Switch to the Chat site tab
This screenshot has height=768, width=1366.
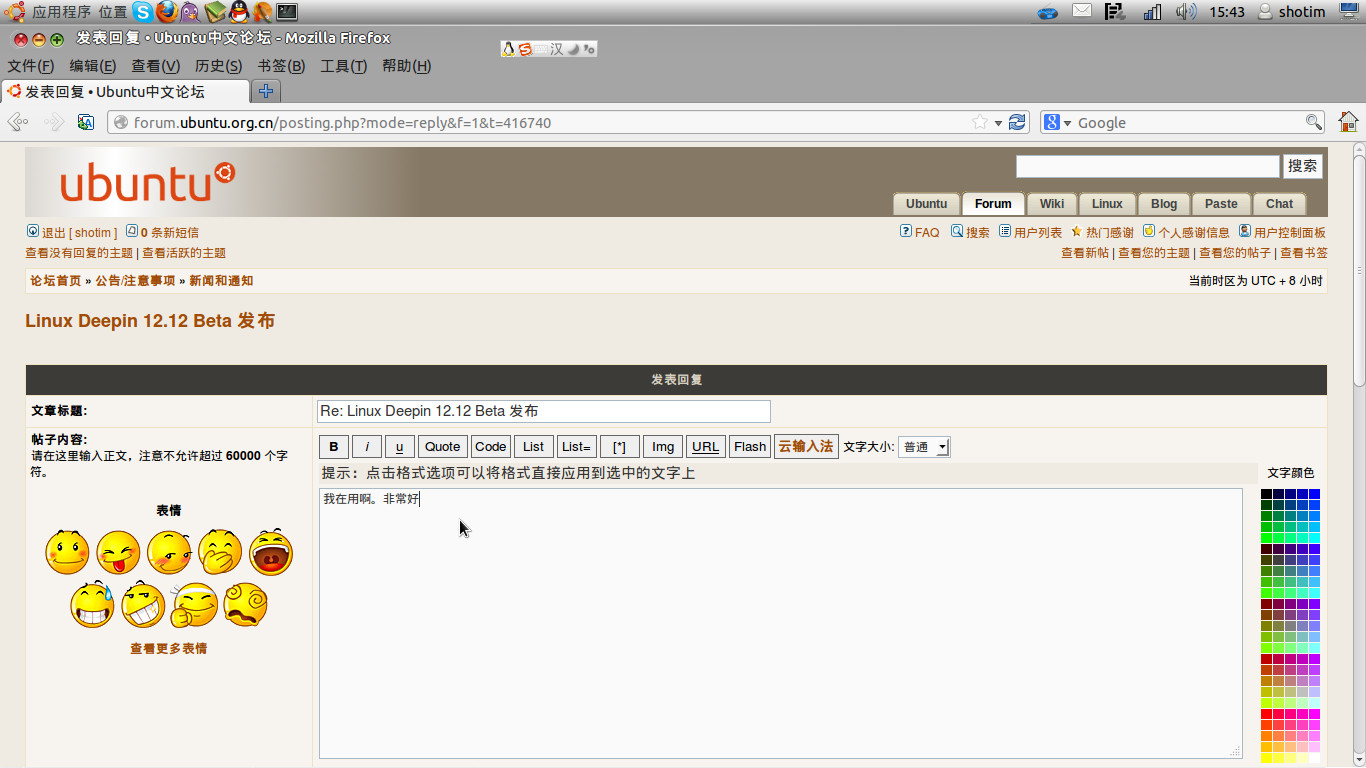(x=1280, y=204)
